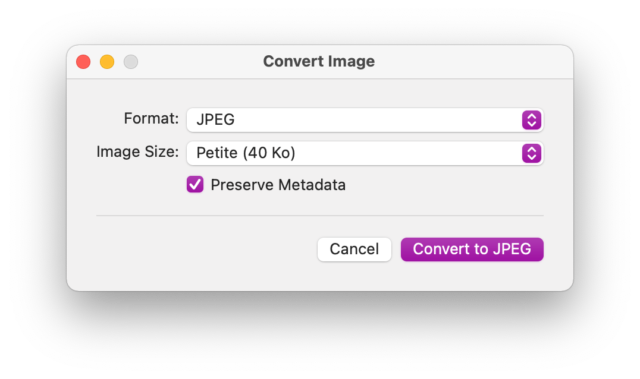Uncheck the Preserve Metadata checkbox

coord(195,184)
